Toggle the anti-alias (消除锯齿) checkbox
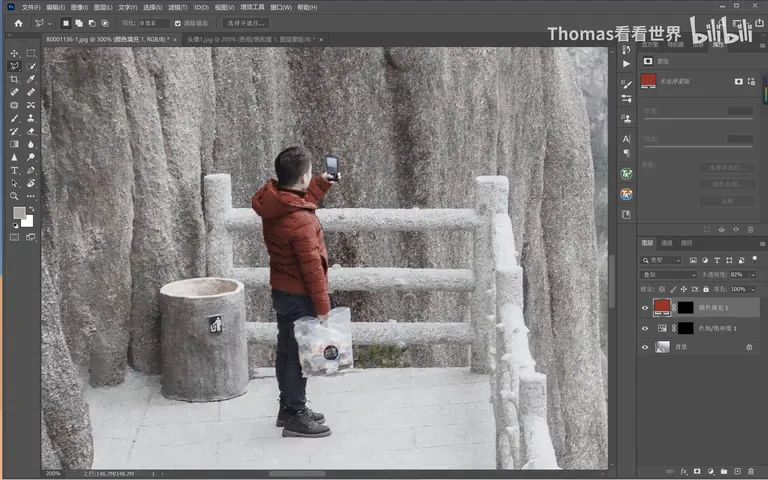768x480 pixels. [178, 23]
